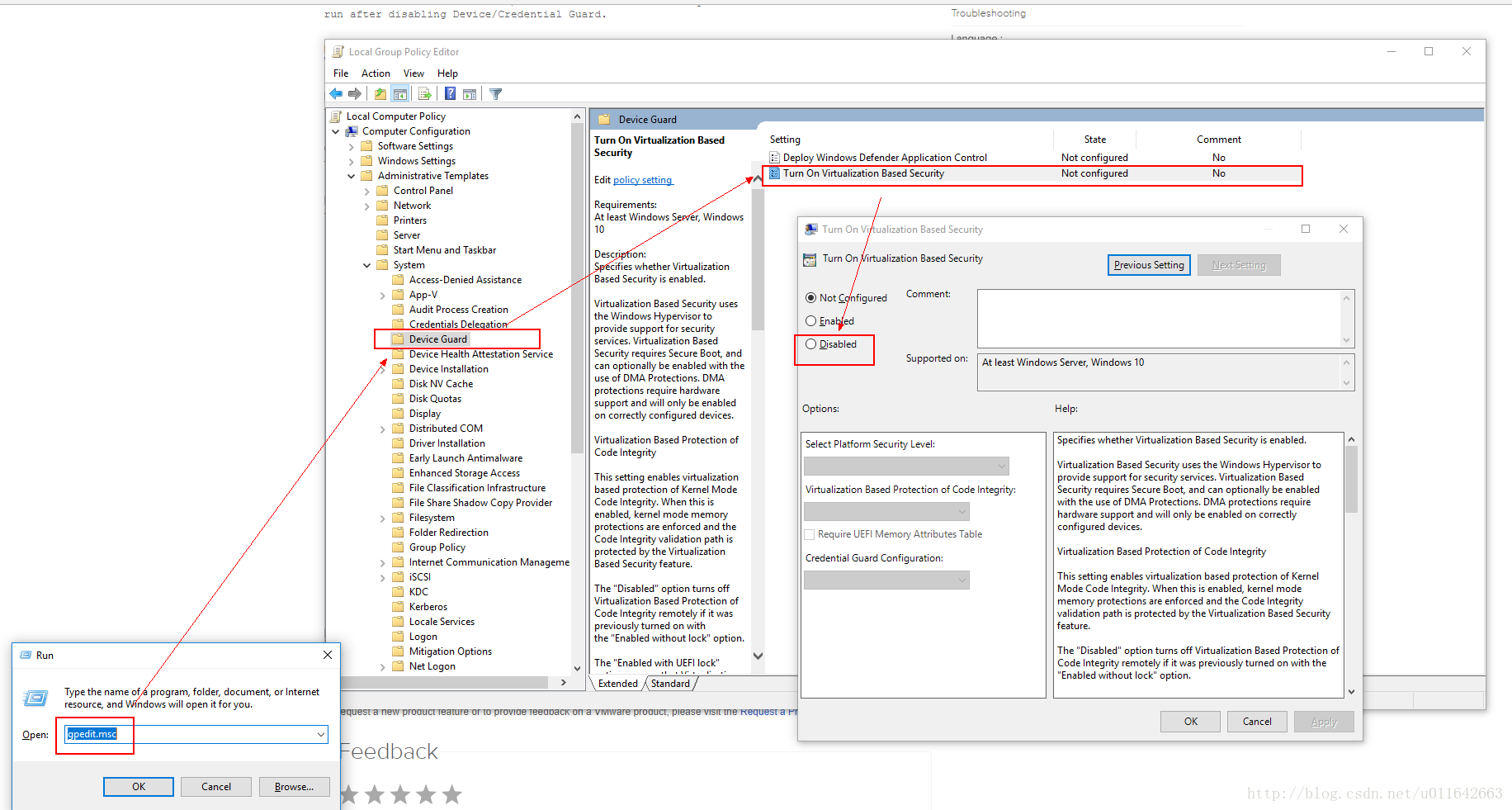This screenshot has width=1512, height=810.
Task: Expand the Windows Settings node
Action: click(x=352, y=161)
